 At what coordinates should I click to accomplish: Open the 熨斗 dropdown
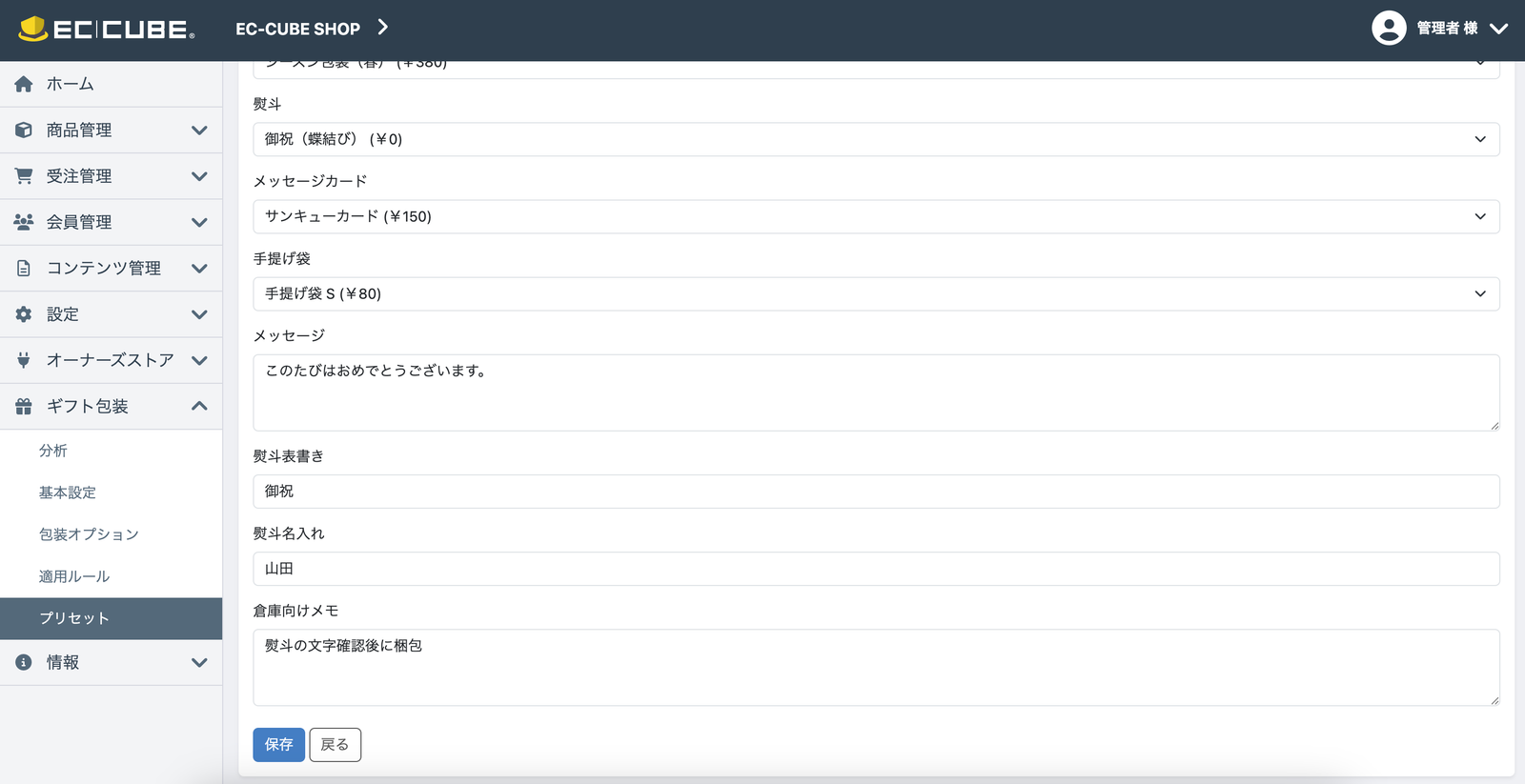click(875, 139)
